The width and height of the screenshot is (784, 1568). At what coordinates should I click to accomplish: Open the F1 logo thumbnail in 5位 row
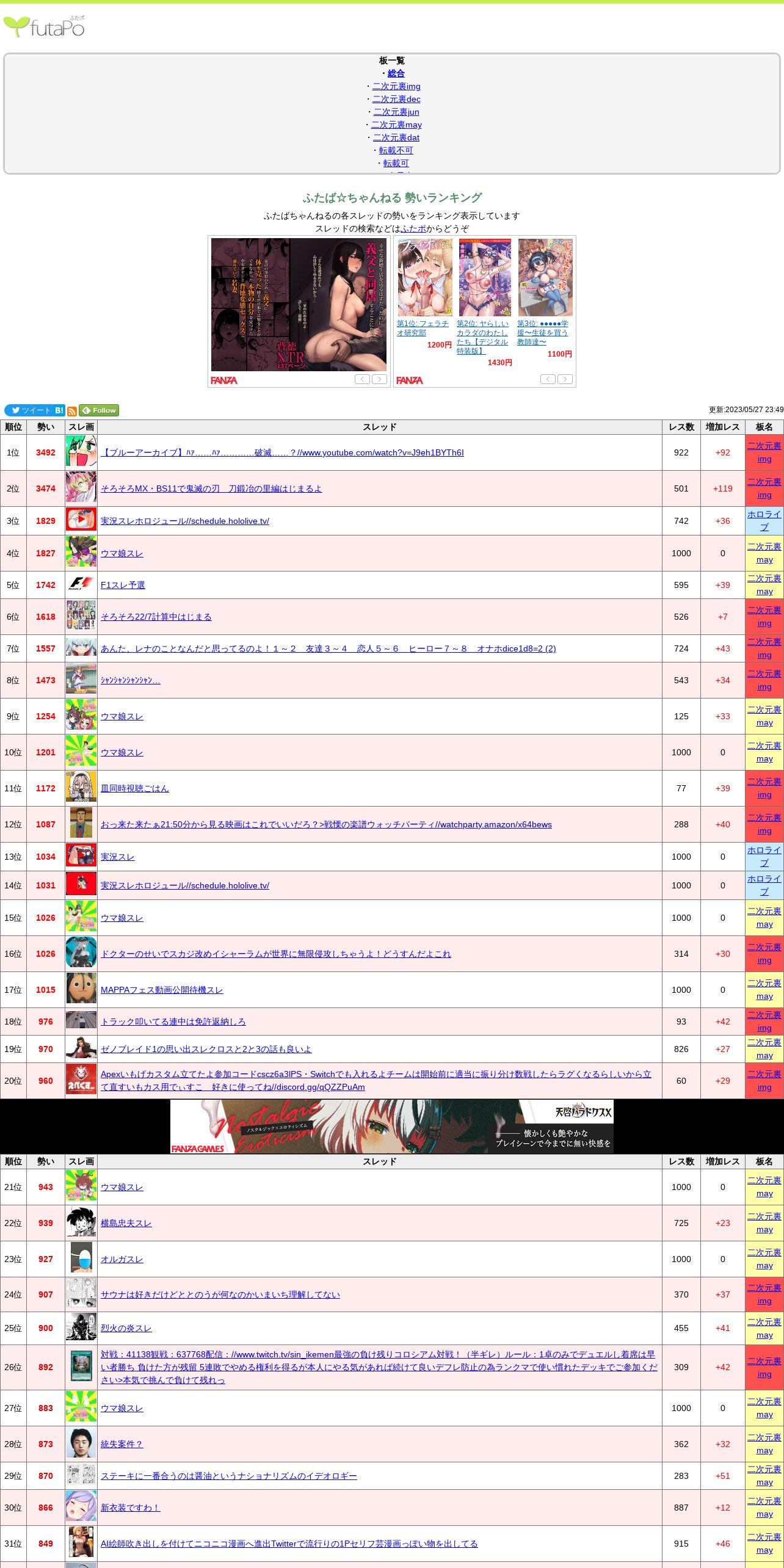[81, 584]
